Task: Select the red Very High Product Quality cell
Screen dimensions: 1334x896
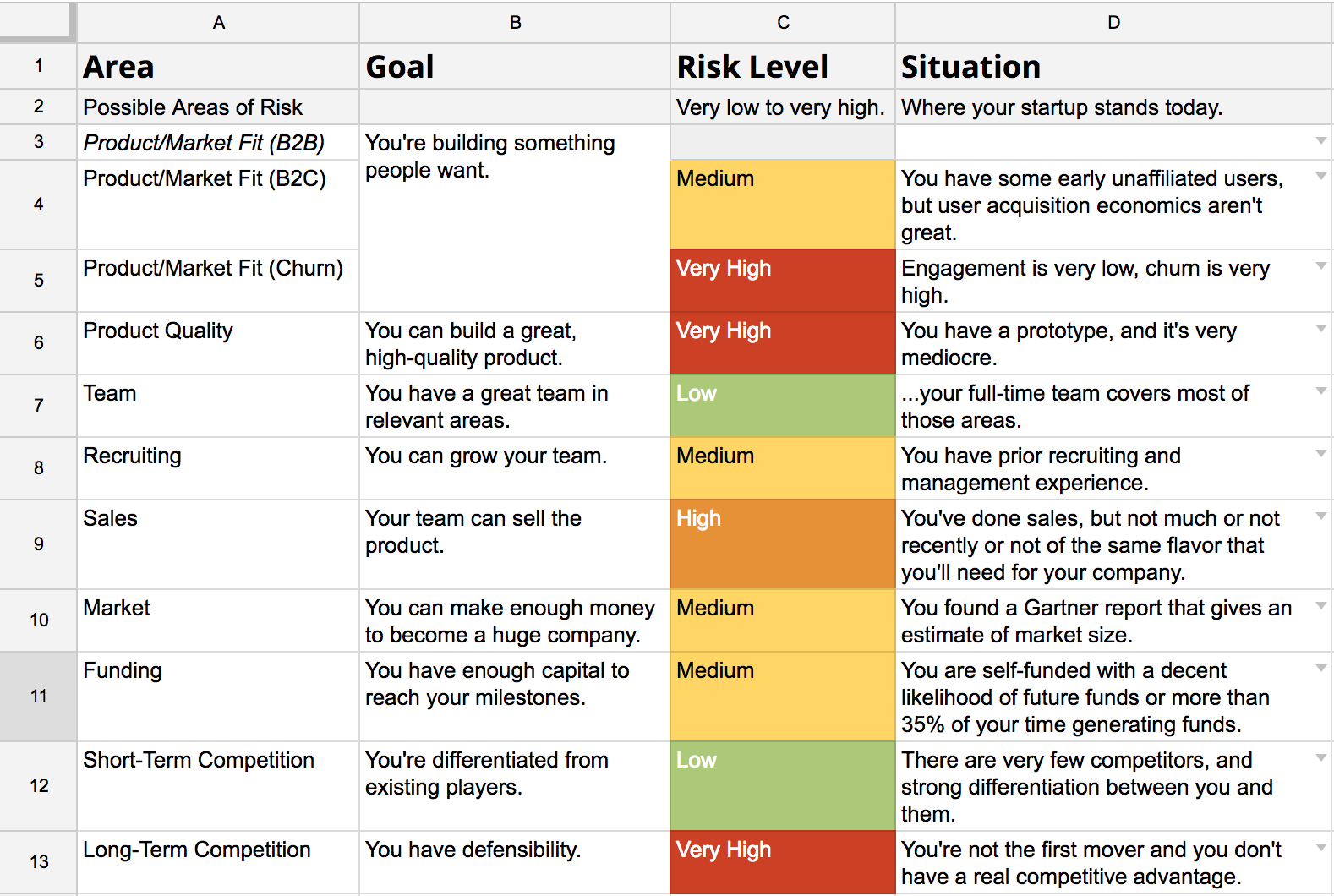Action: click(782, 343)
